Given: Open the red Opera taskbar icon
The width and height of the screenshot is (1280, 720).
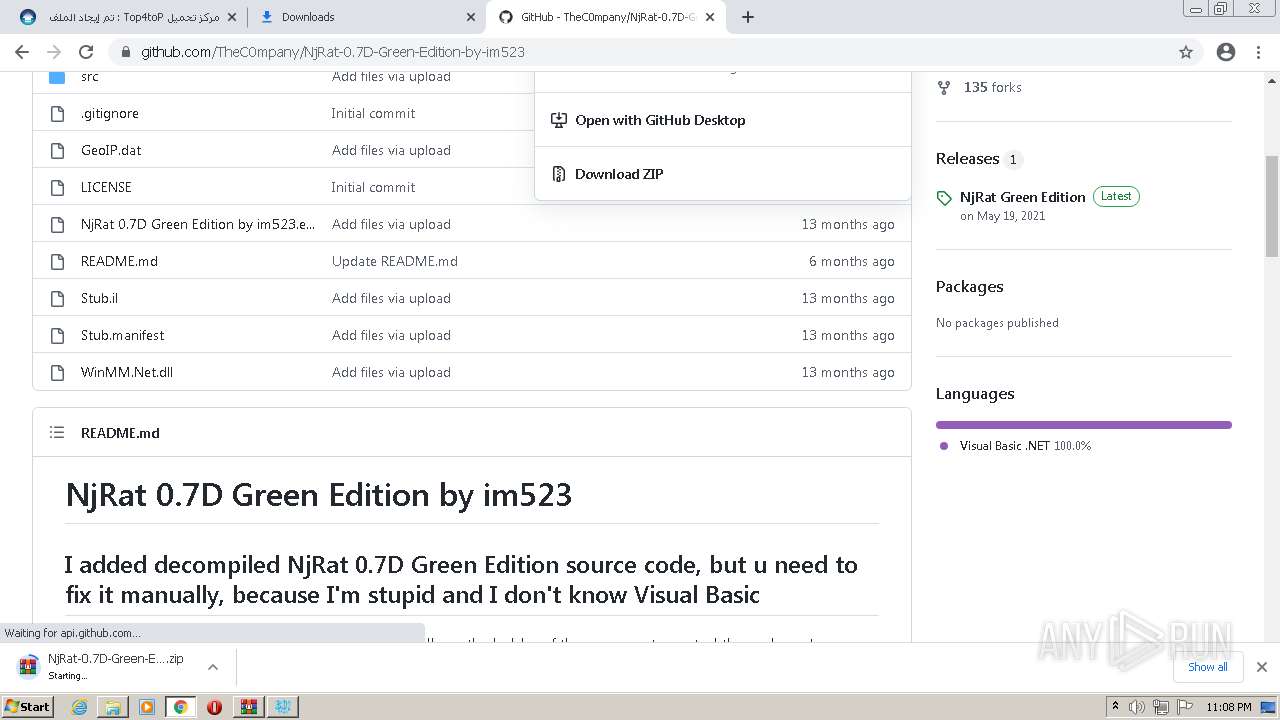Looking at the screenshot, I should click(214, 707).
